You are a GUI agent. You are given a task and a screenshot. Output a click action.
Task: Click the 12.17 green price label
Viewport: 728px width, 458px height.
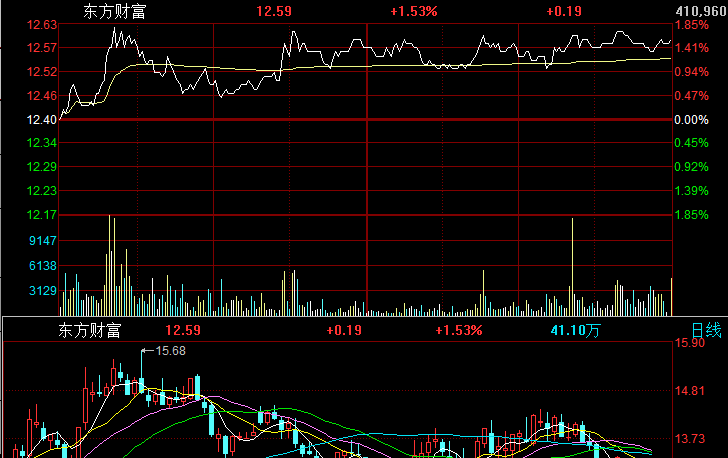tap(42, 215)
